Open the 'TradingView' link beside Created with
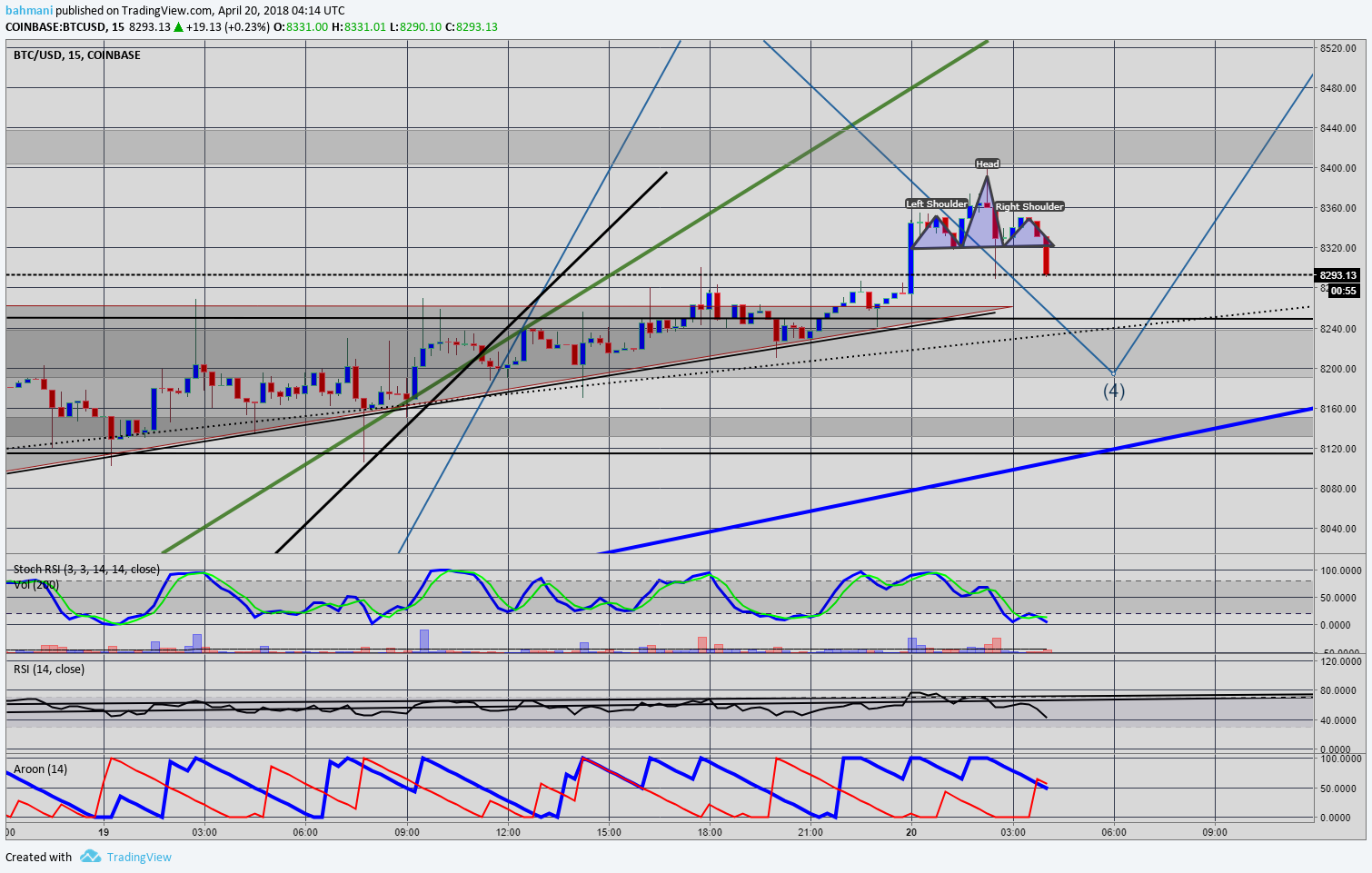 point(139,857)
